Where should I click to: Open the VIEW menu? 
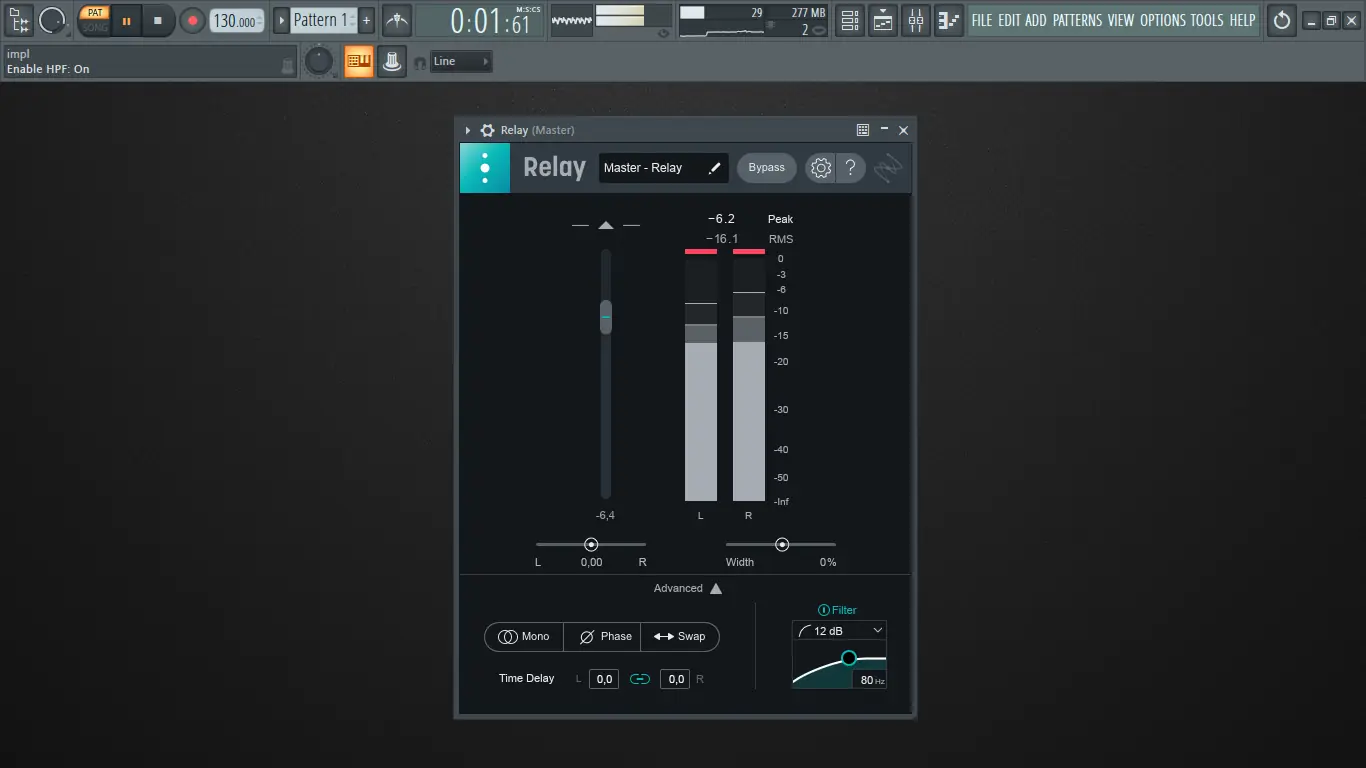1121,20
